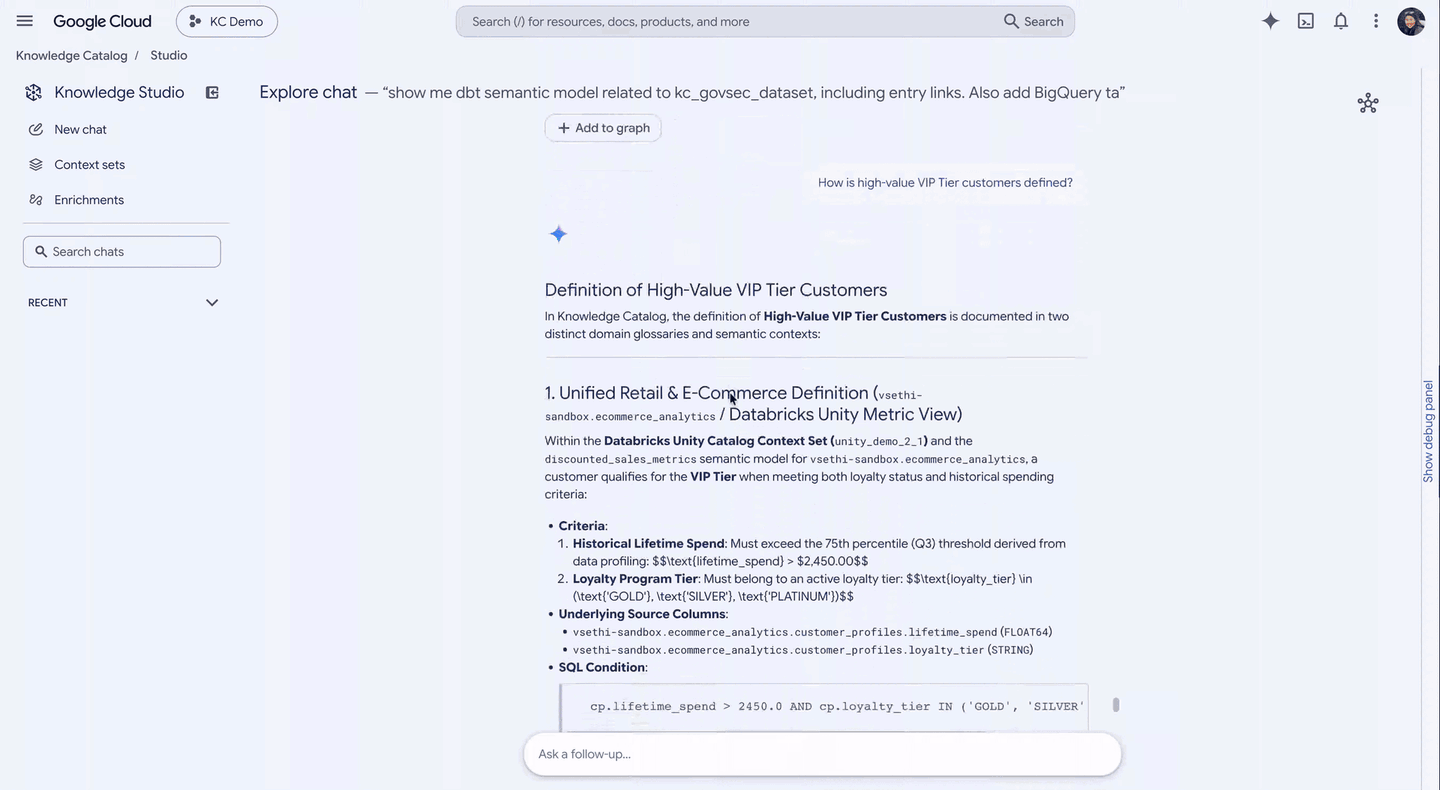Open the notifications bell

[x=1341, y=21]
